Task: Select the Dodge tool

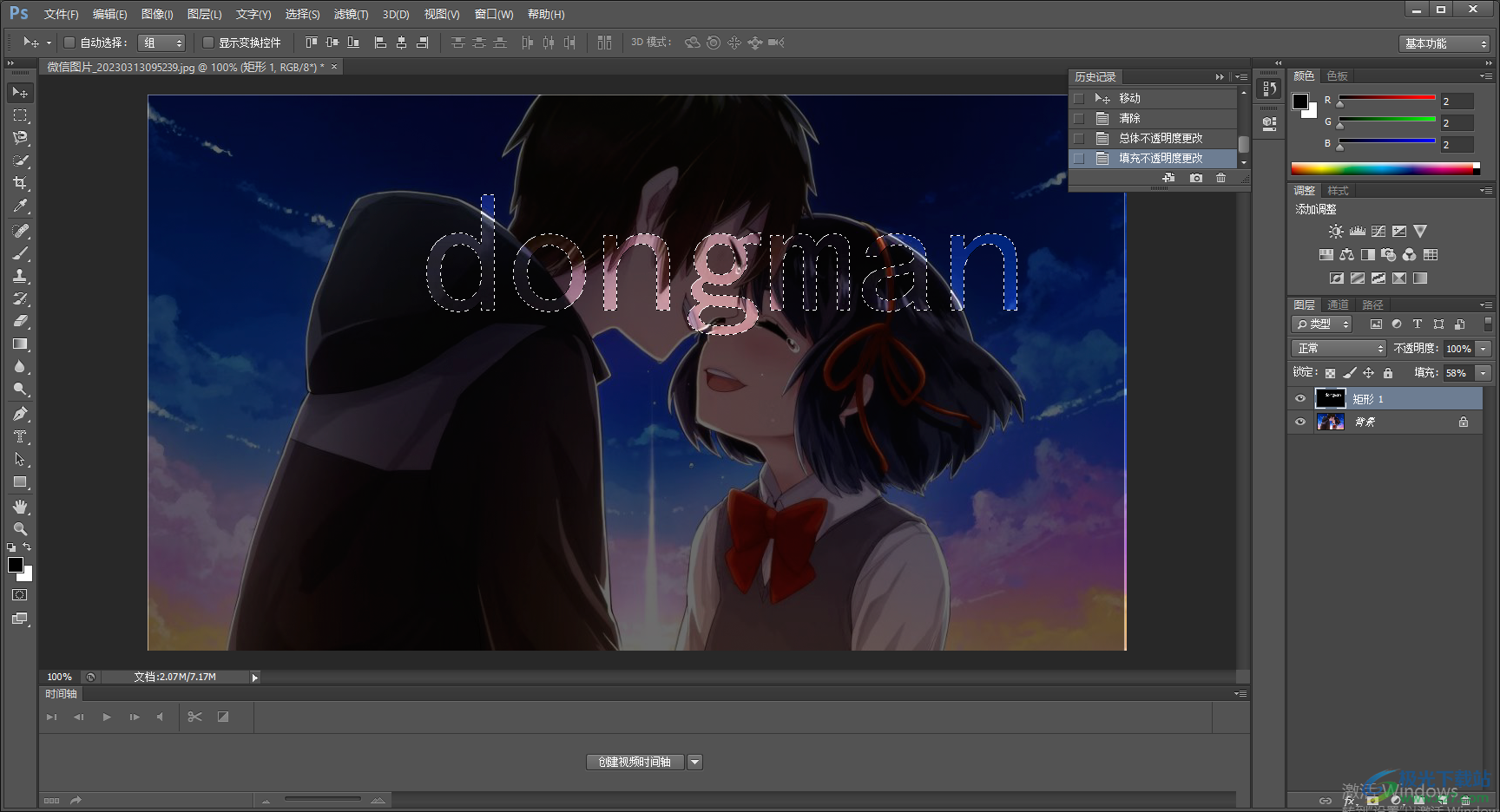Action: [x=20, y=389]
